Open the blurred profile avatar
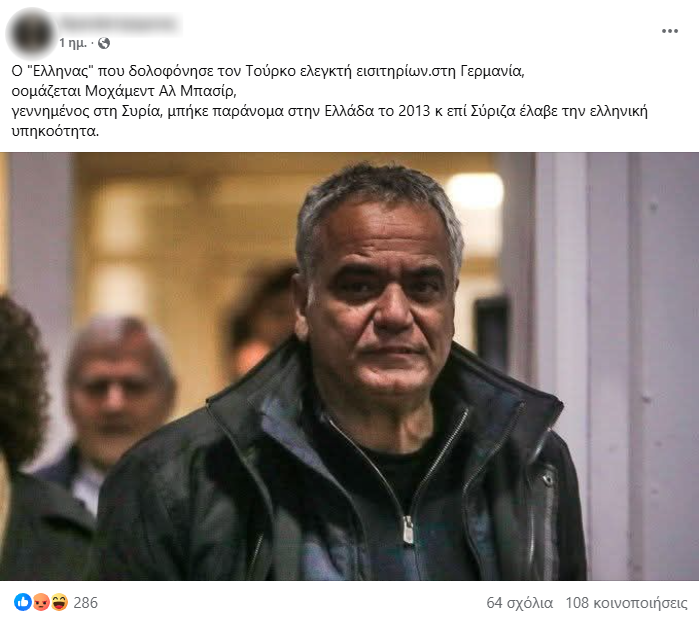 pos(31,33)
